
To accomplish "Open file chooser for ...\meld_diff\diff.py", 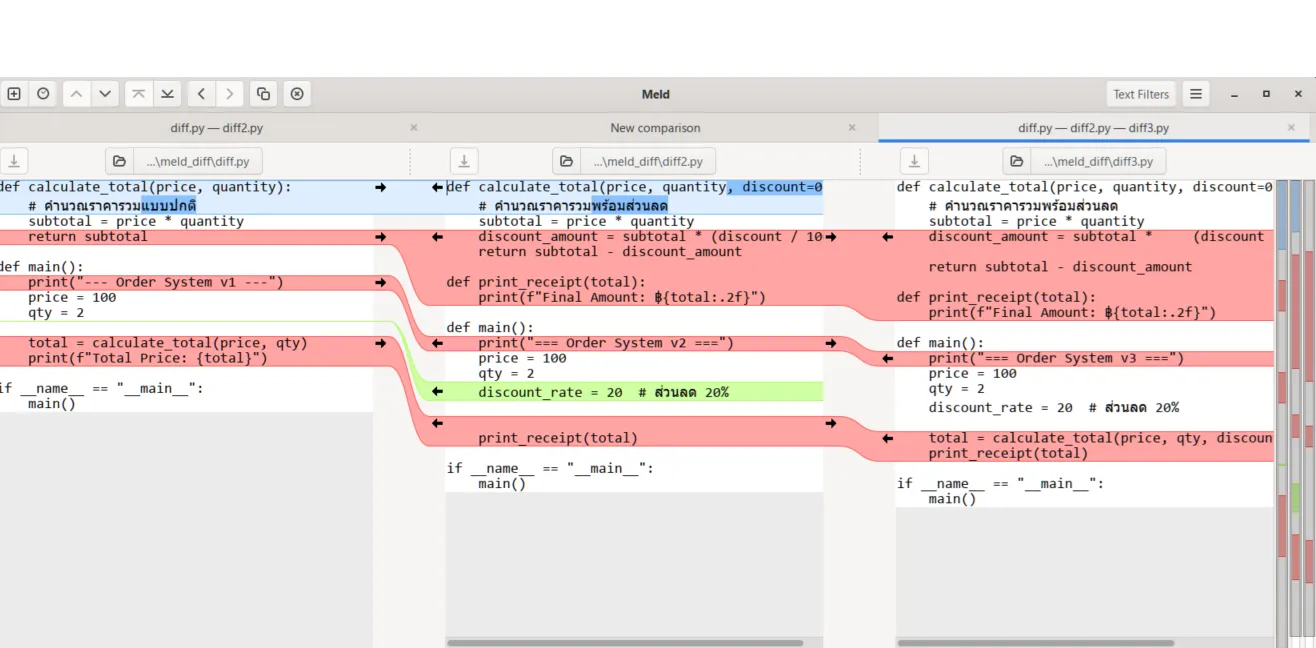I will click(x=184, y=161).
